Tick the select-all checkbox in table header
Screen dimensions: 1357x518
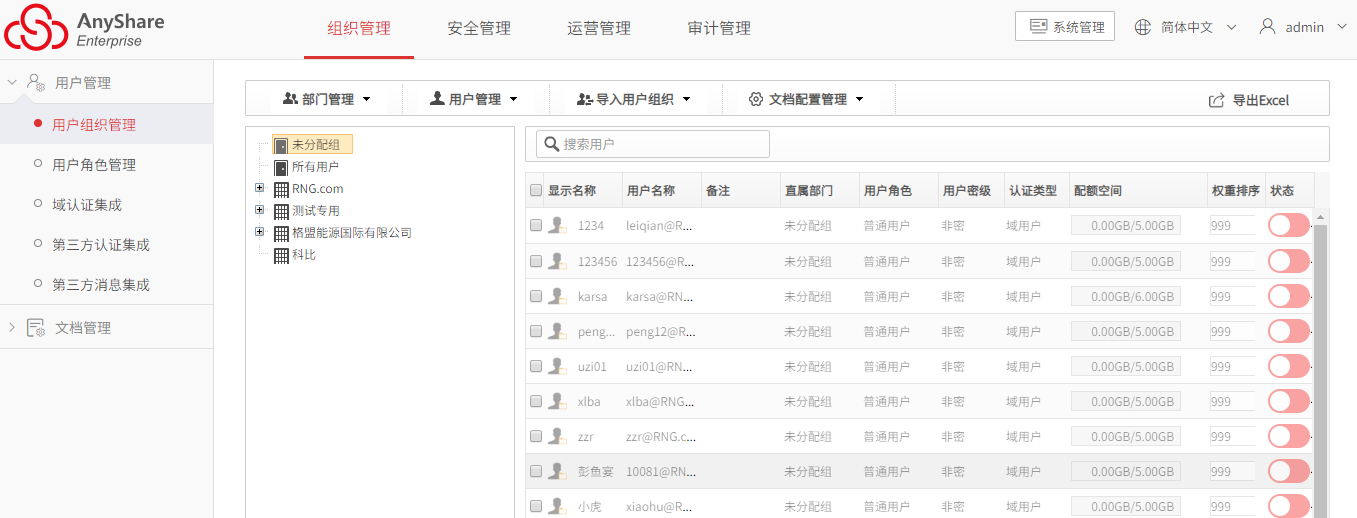point(536,190)
